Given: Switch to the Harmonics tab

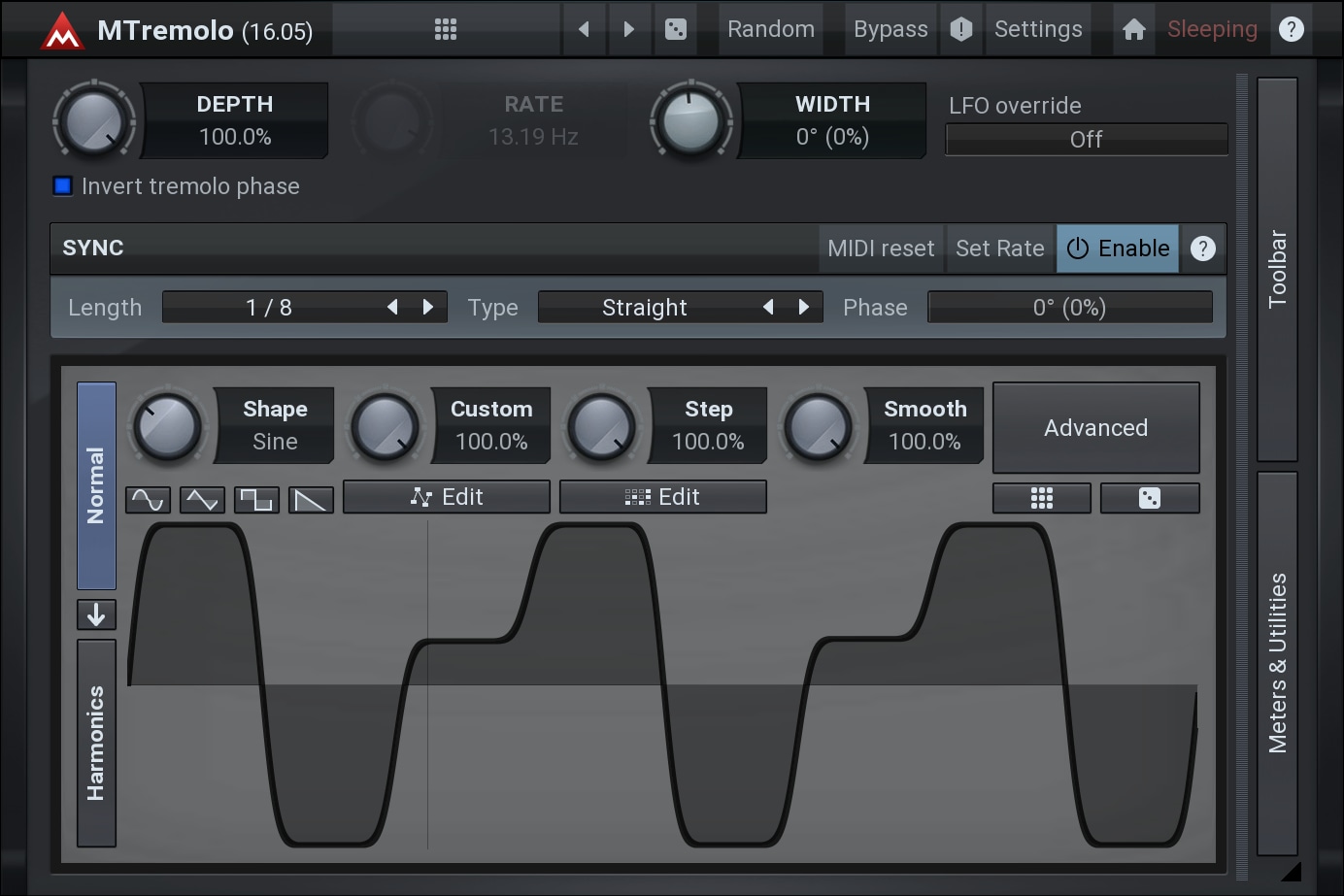Looking at the screenshot, I should (x=96, y=743).
